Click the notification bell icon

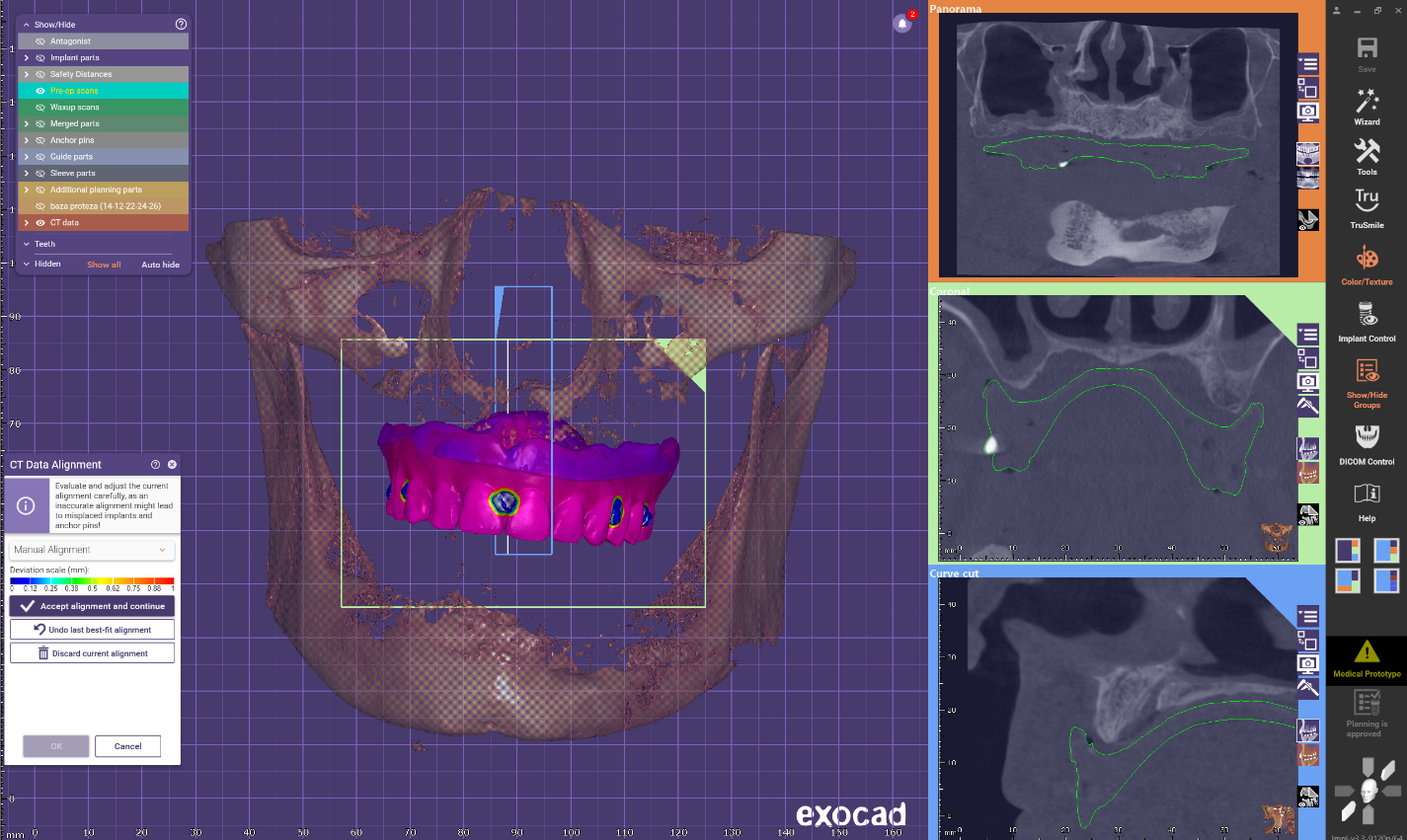[x=901, y=24]
